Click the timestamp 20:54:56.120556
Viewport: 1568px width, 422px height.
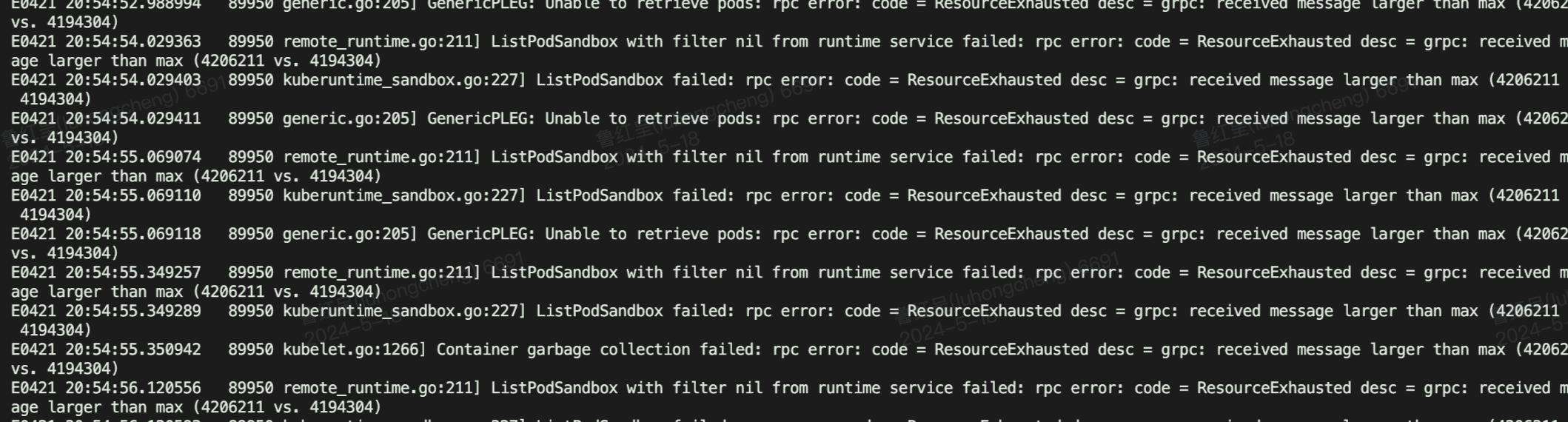tap(133, 388)
